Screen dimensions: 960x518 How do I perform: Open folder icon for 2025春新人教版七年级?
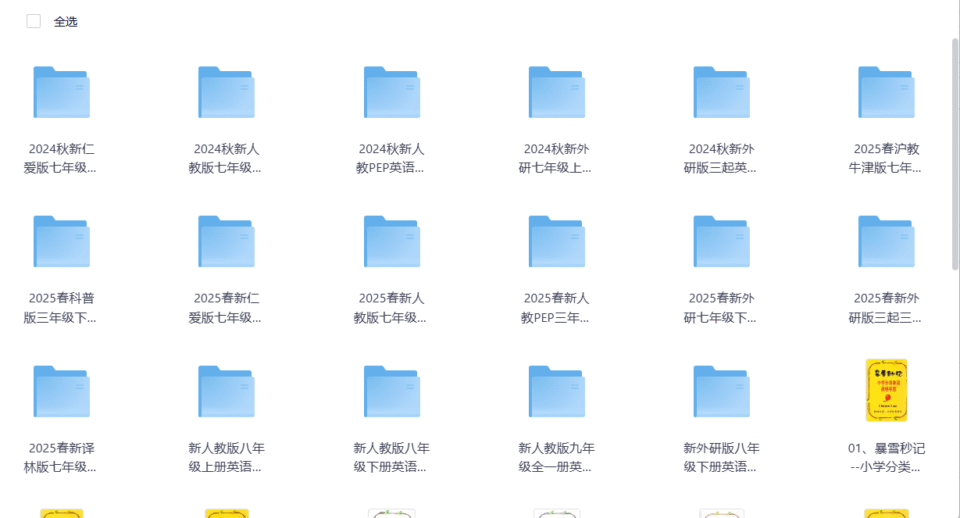pyautogui.click(x=392, y=241)
